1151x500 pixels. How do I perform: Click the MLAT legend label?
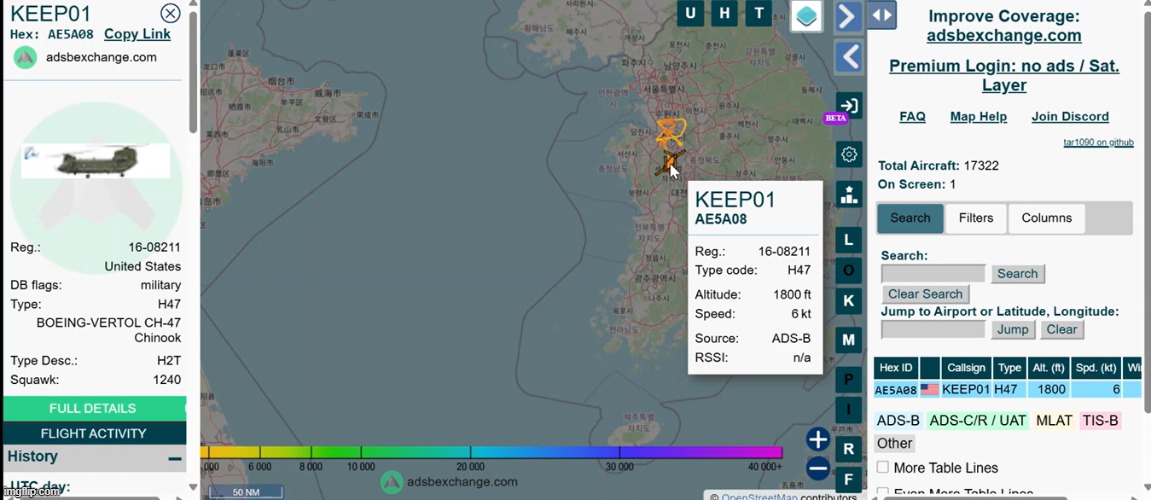(x=1054, y=421)
